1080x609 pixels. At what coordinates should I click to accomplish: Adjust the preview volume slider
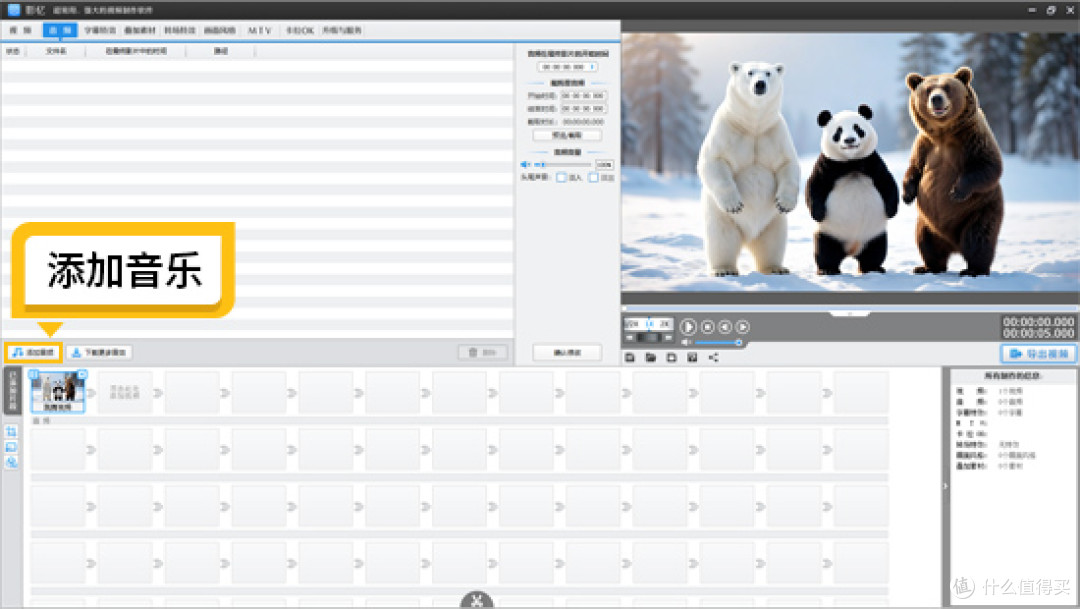pos(717,342)
